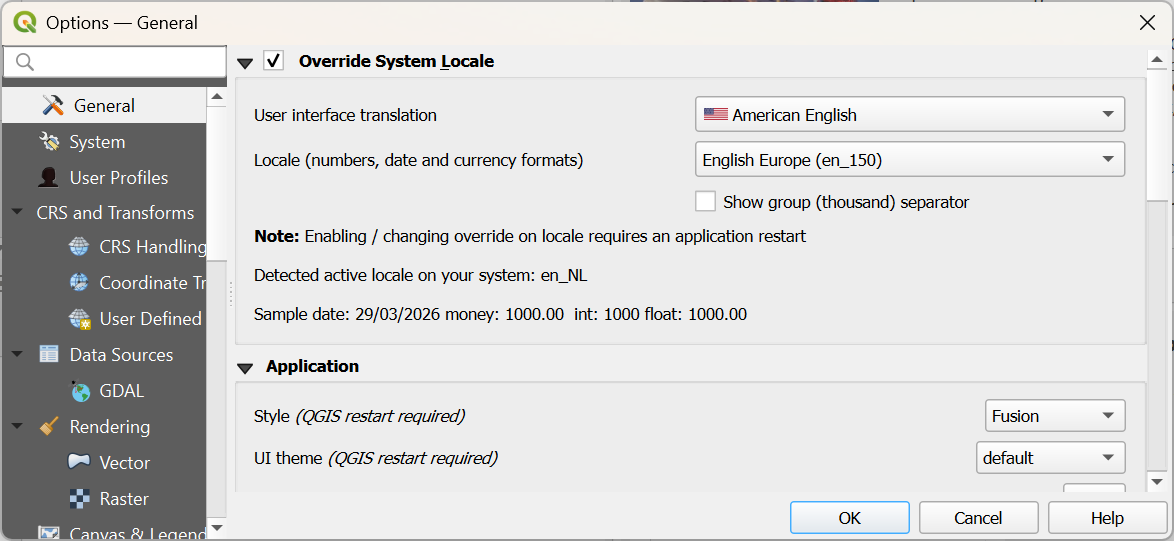Click the Vector rendering icon

point(79,463)
